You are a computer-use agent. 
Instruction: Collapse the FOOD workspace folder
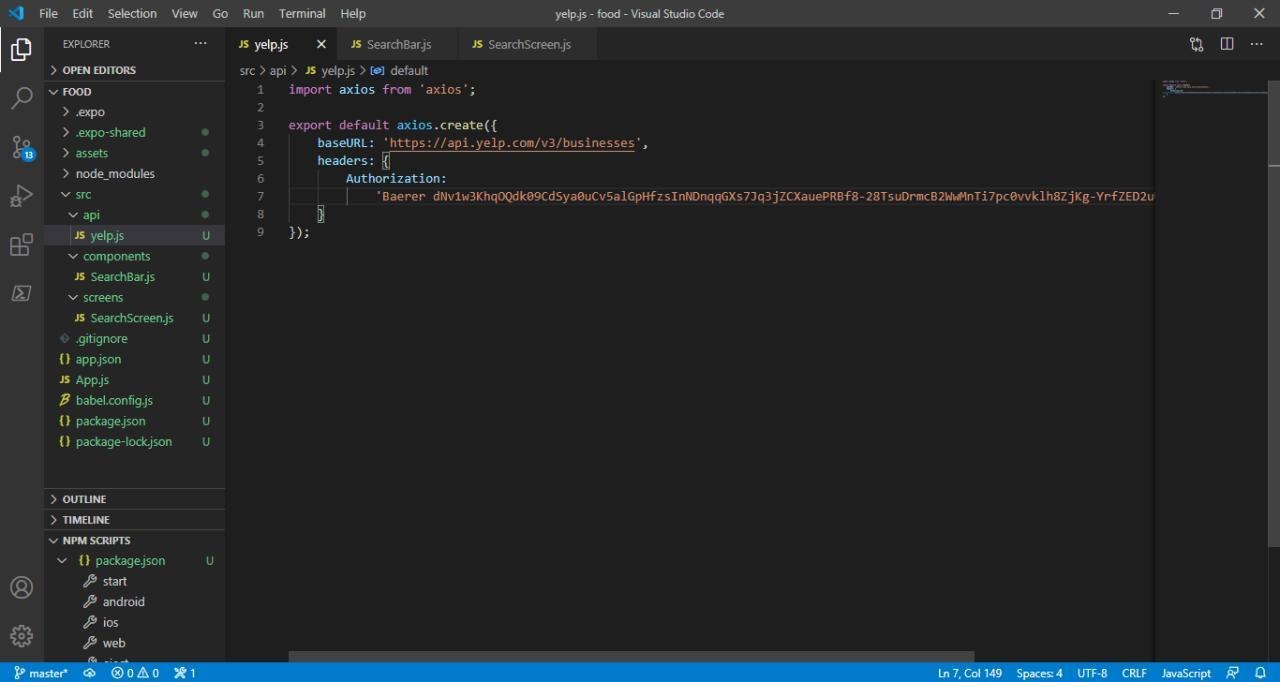pos(135,91)
